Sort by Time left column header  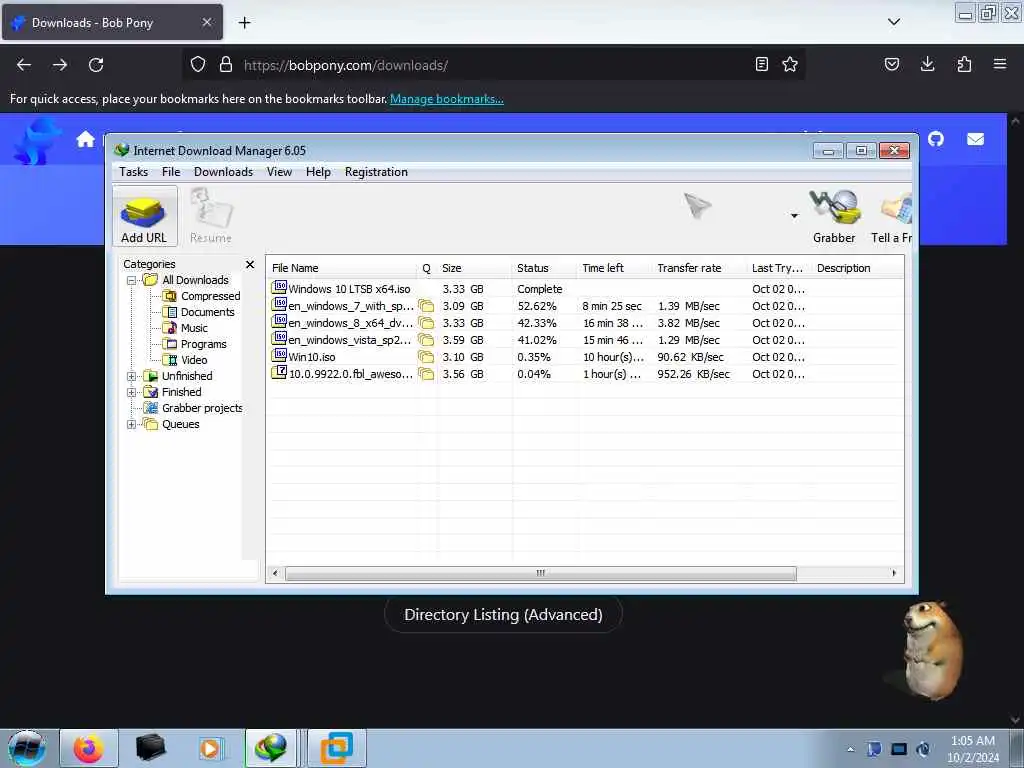614,268
